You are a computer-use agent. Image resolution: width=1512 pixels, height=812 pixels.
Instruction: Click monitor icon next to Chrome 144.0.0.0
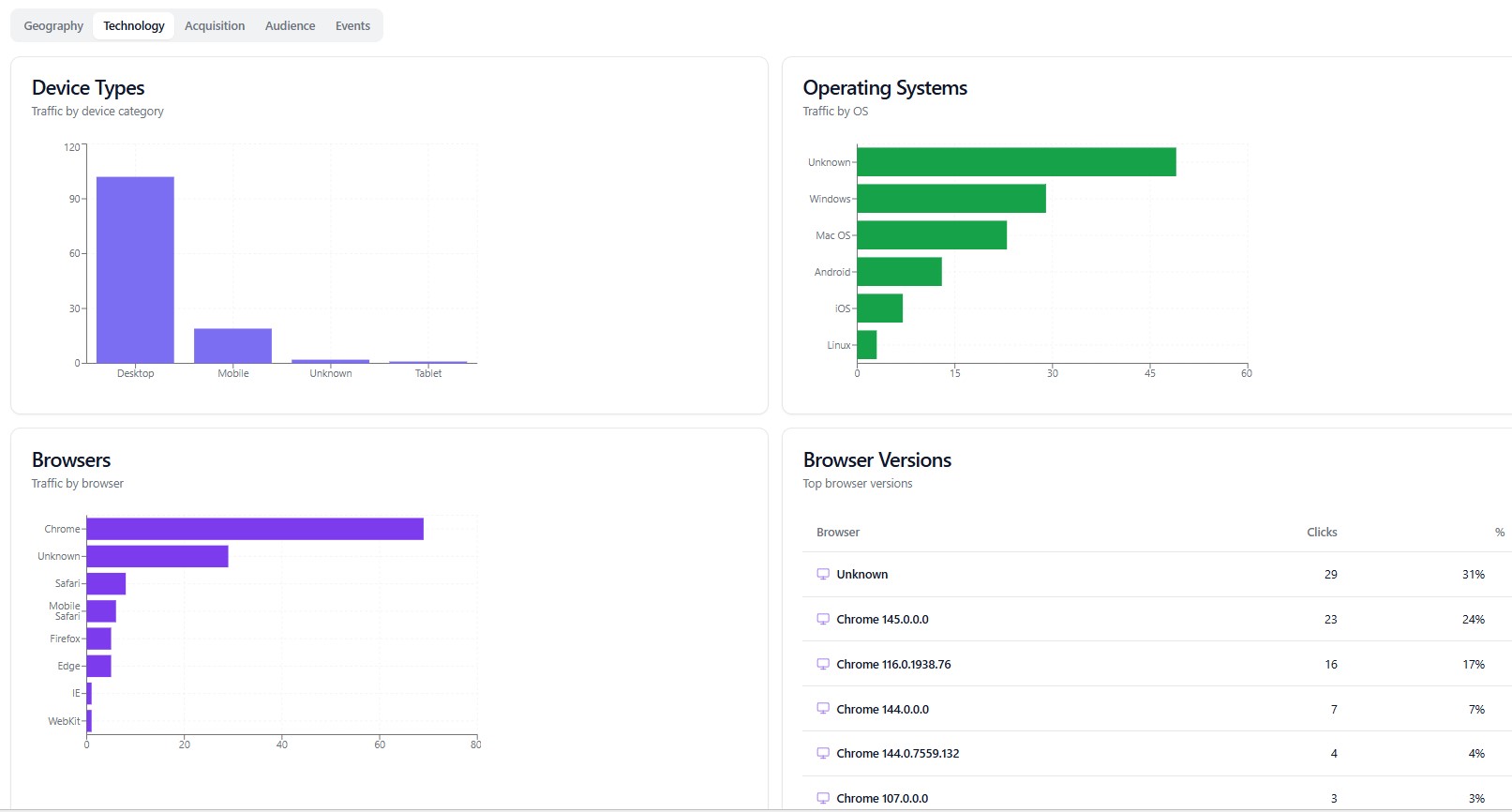pos(823,709)
